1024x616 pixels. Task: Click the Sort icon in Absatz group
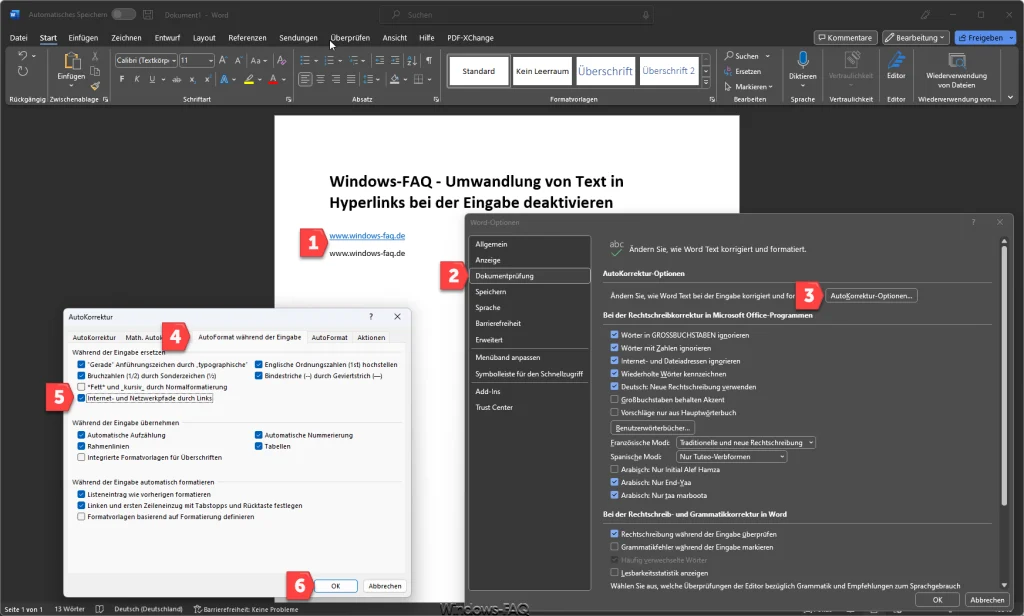[x=412, y=60]
